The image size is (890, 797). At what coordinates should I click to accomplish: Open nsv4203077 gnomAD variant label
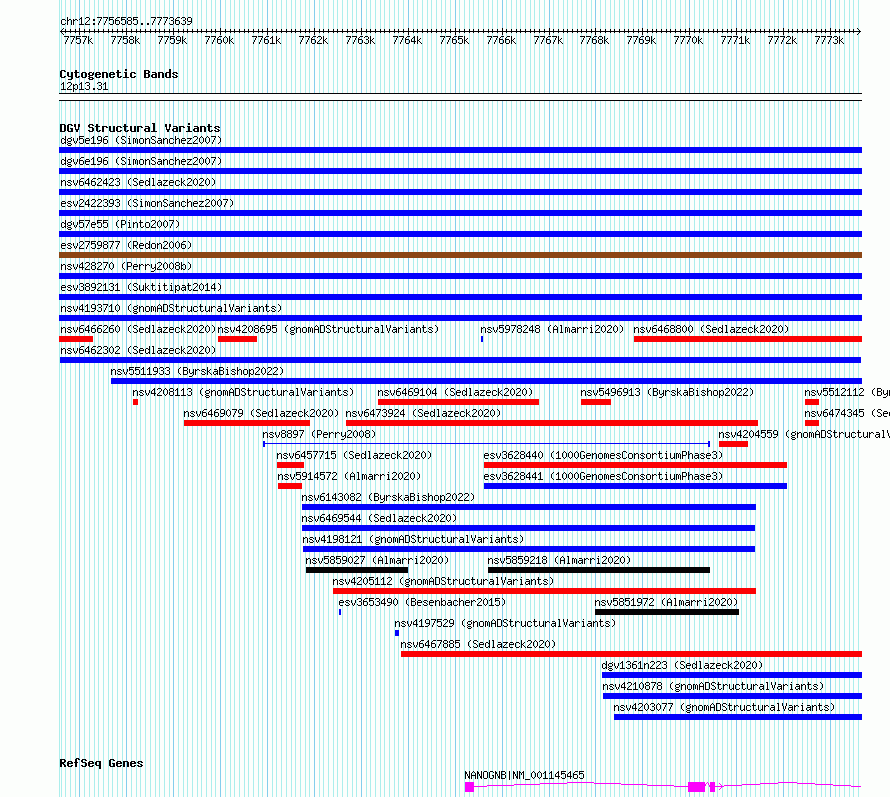coord(724,707)
